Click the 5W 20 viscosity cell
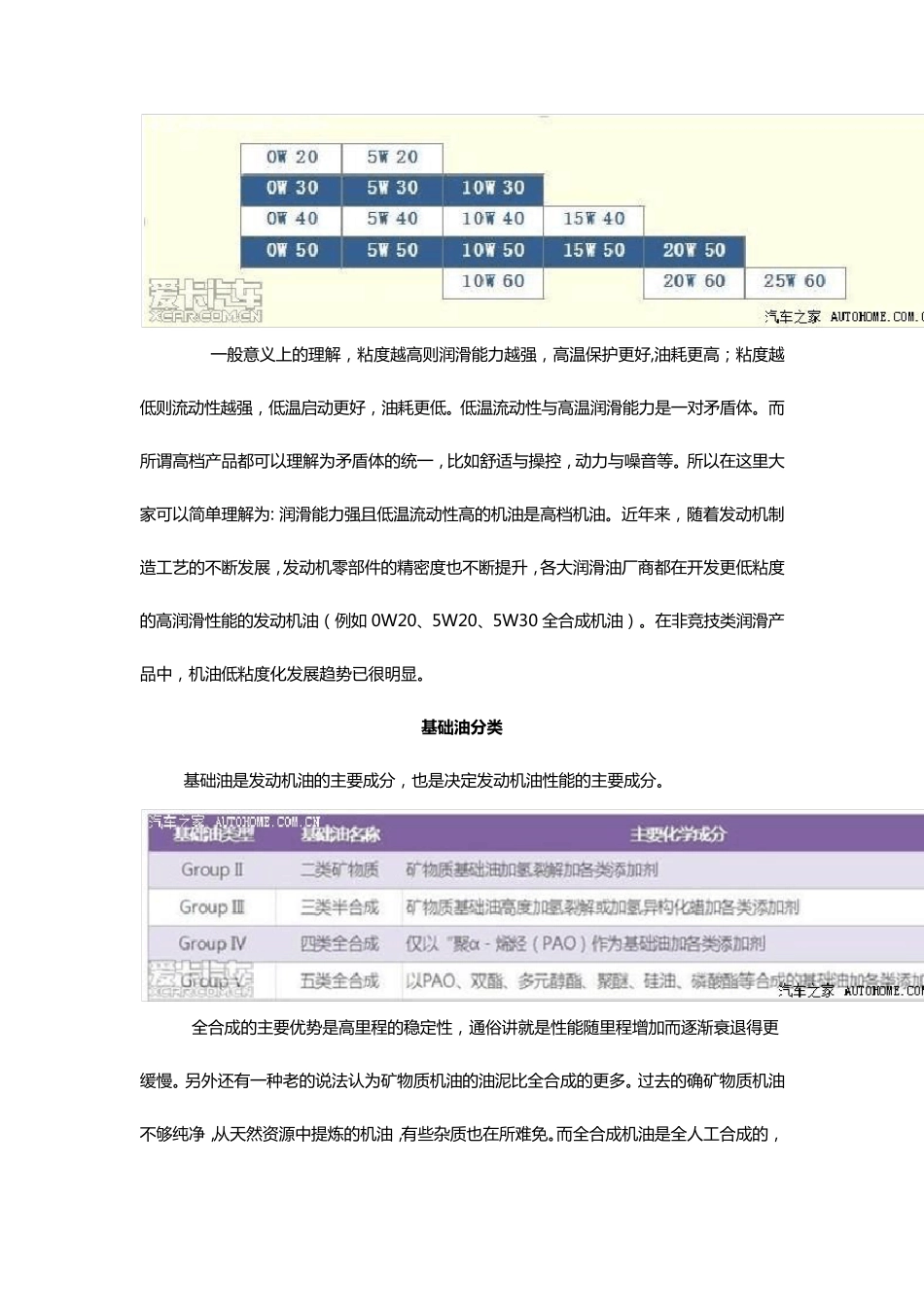 coord(393,158)
